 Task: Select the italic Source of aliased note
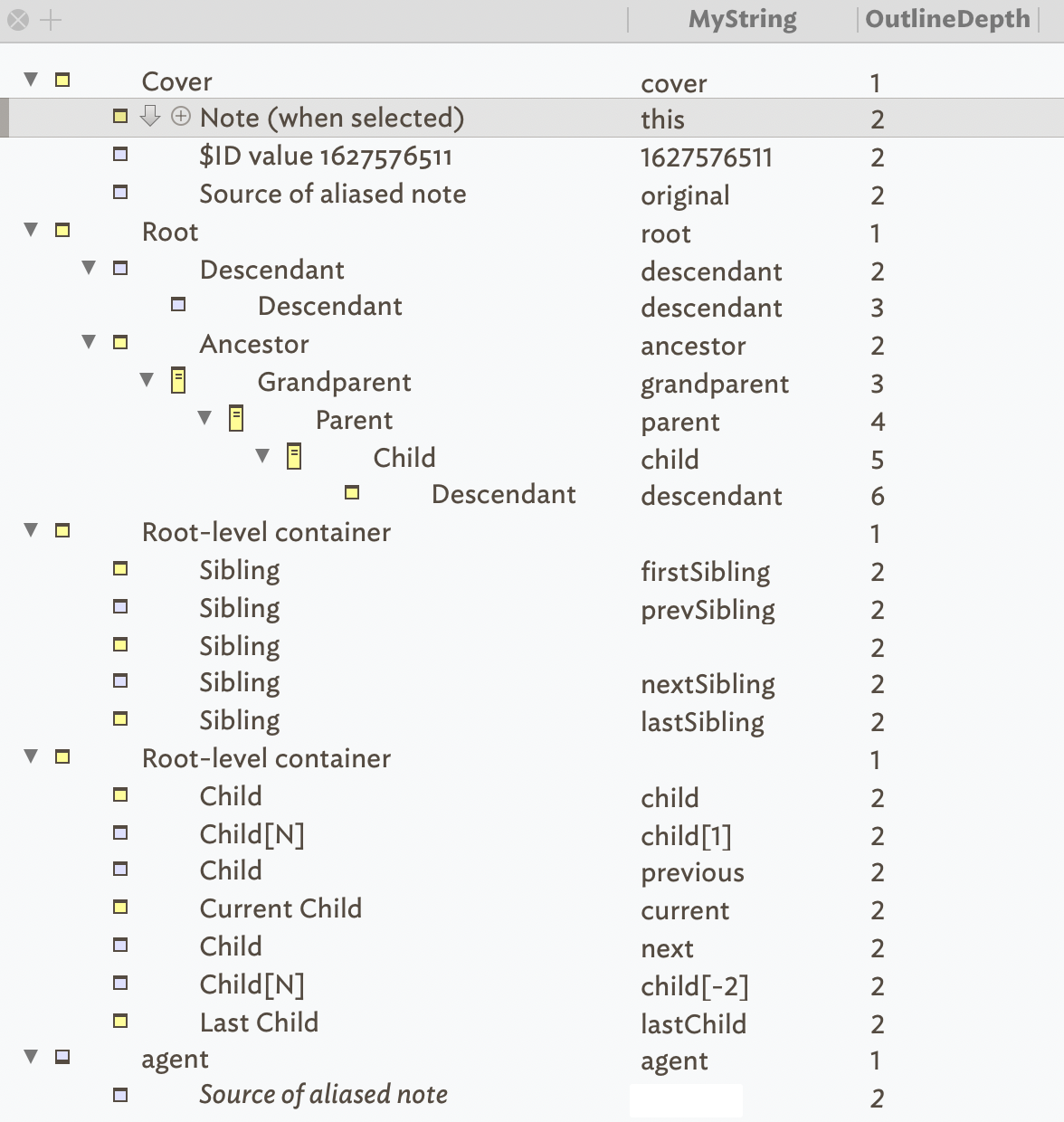coord(323,1095)
